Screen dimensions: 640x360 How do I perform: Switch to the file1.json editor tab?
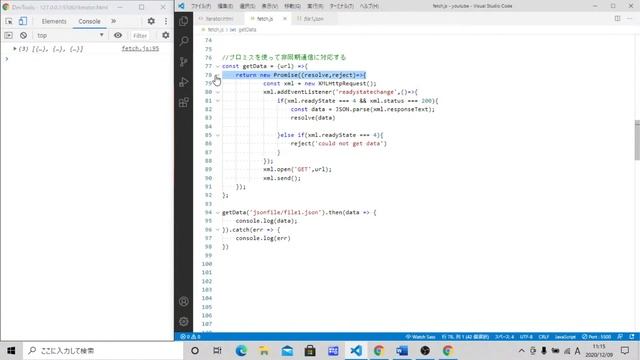313,19
